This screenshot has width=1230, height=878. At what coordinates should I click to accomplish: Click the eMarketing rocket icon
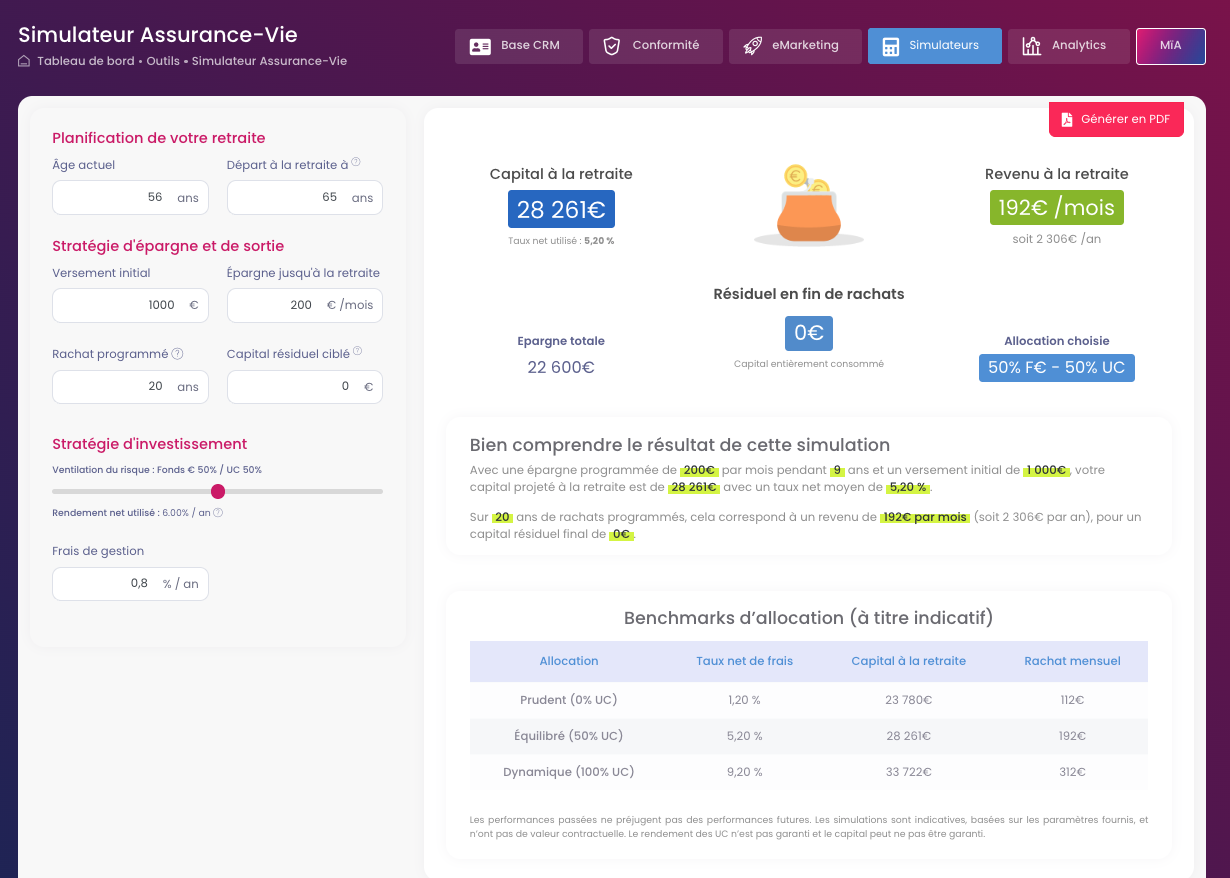tap(752, 46)
